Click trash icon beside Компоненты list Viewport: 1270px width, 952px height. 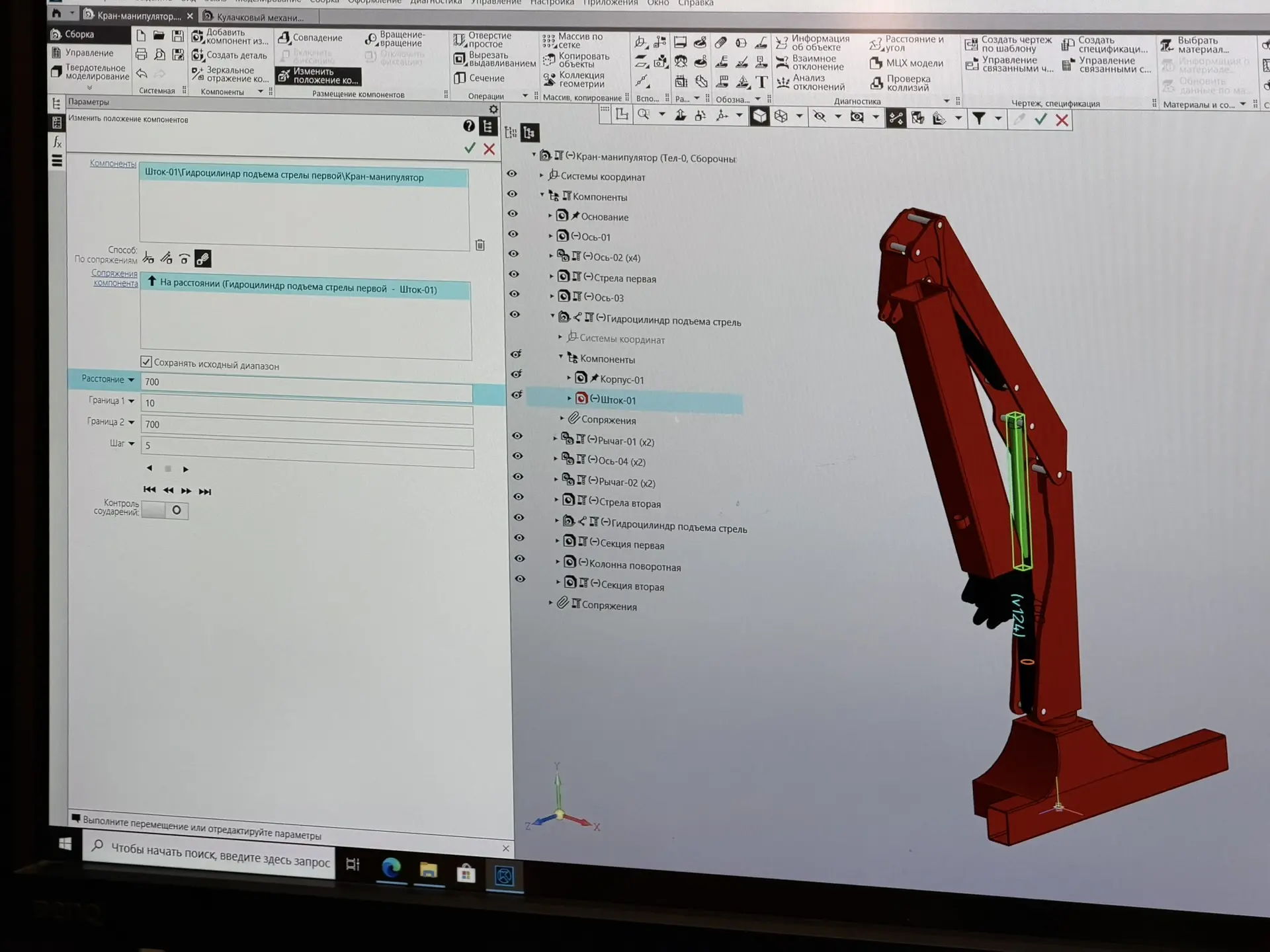coord(480,245)
